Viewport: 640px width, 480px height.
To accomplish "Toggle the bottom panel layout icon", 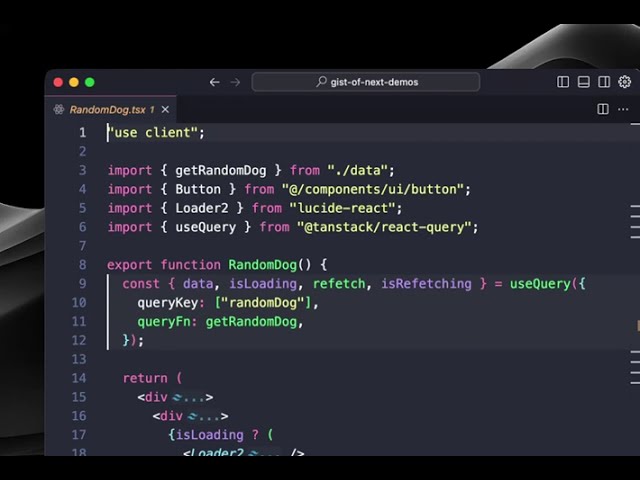I will point(584,82).
